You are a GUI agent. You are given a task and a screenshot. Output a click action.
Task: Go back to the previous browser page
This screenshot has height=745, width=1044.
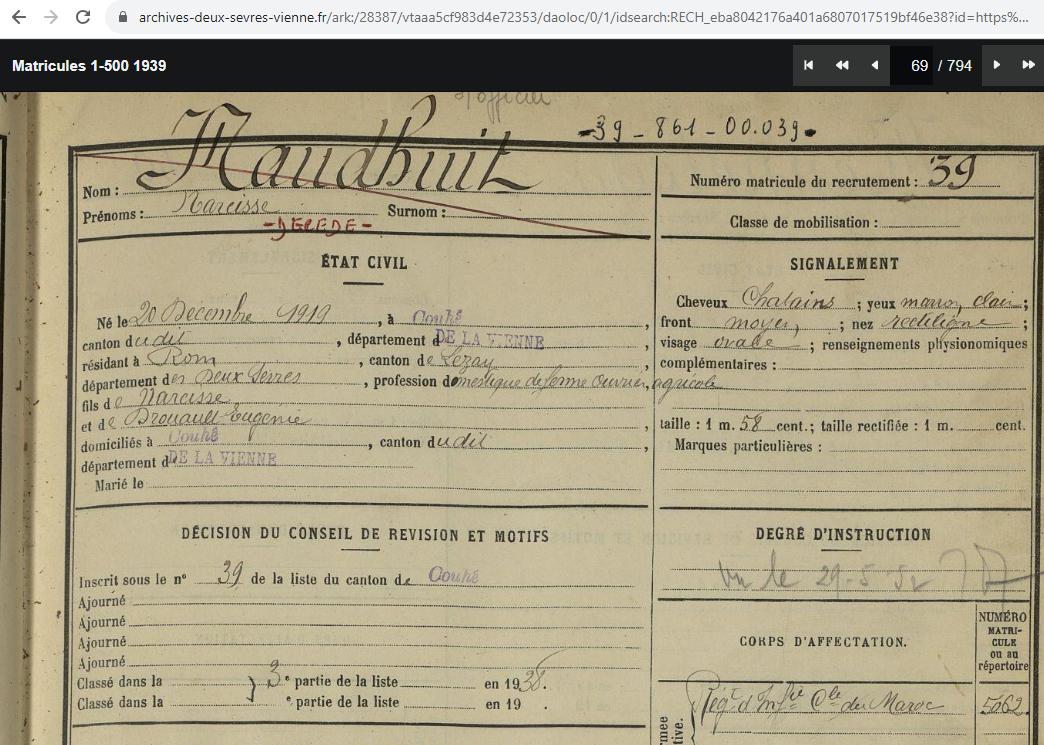[x=19, y=17]
